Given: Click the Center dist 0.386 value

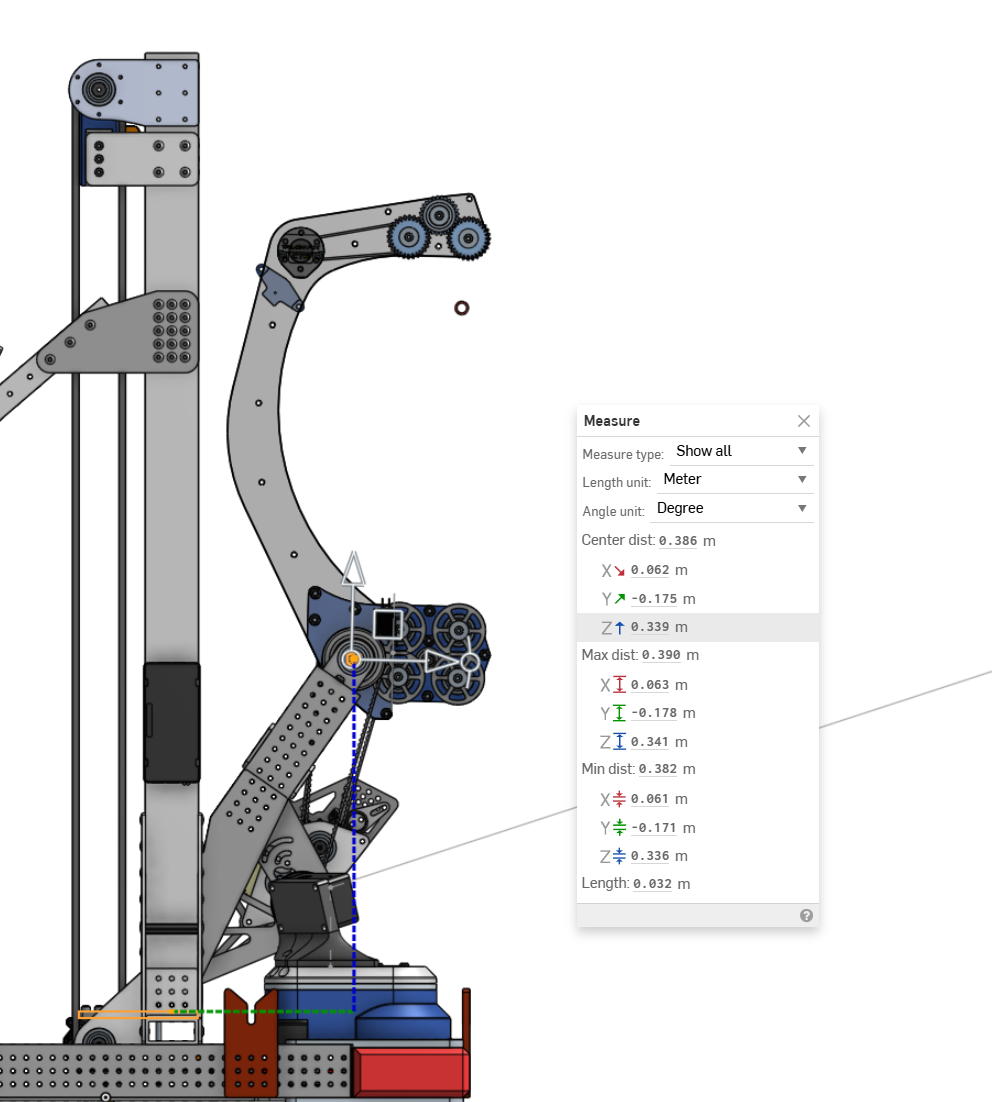Looking at the screenshot, I should coord(679,541).
